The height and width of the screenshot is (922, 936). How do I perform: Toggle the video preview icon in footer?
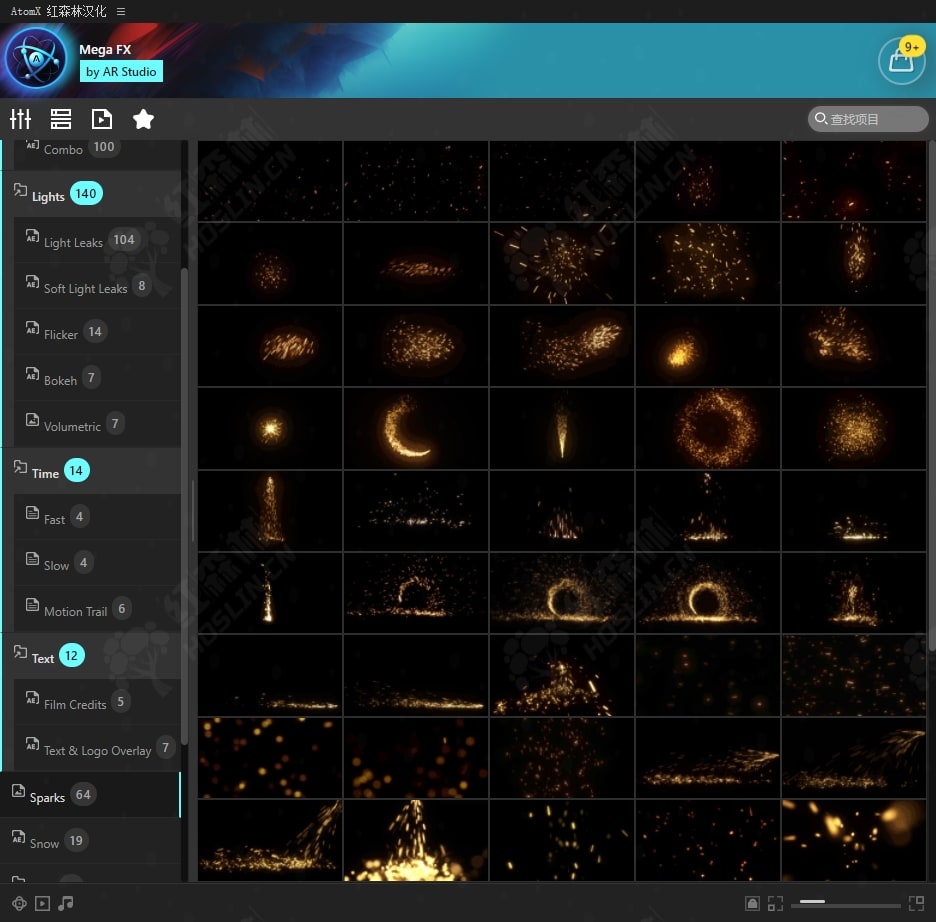pos(42,904)
